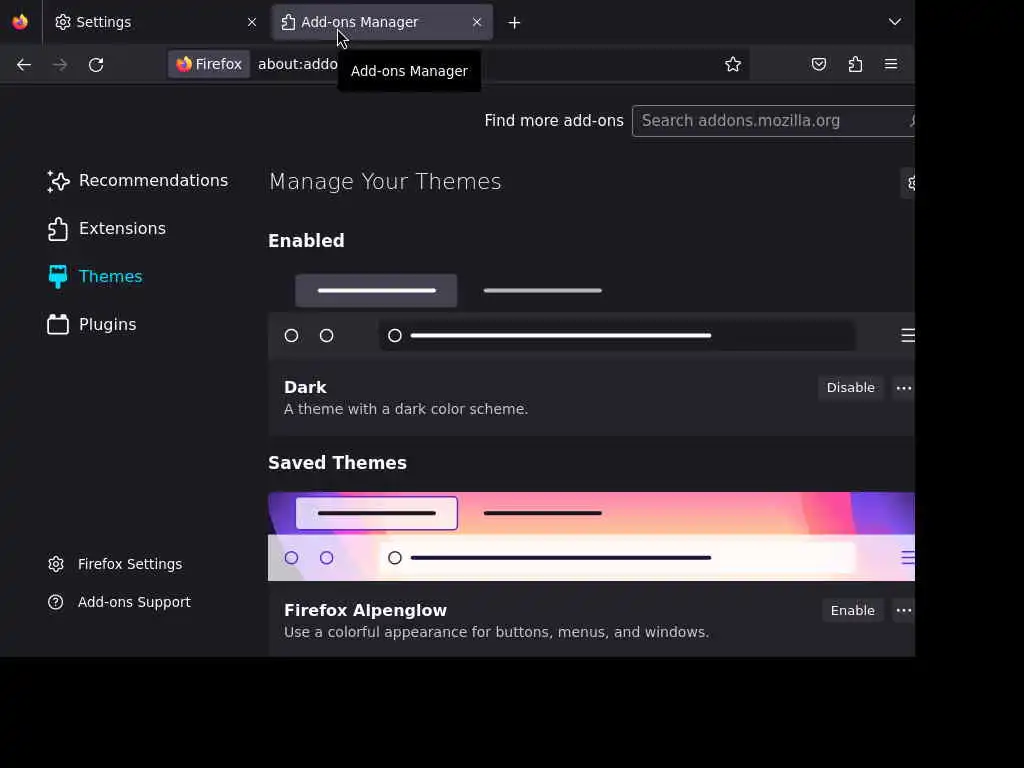This screenshot has width=1024, height=768.
Task: Close the Settings tab
Action: [251, 22]
